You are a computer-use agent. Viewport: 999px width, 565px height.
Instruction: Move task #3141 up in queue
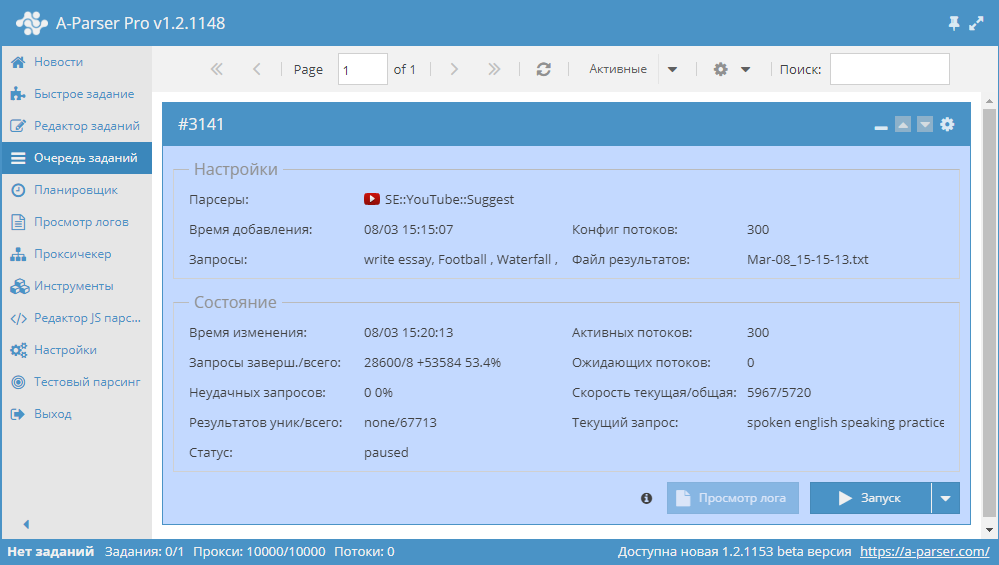(903, 125)
